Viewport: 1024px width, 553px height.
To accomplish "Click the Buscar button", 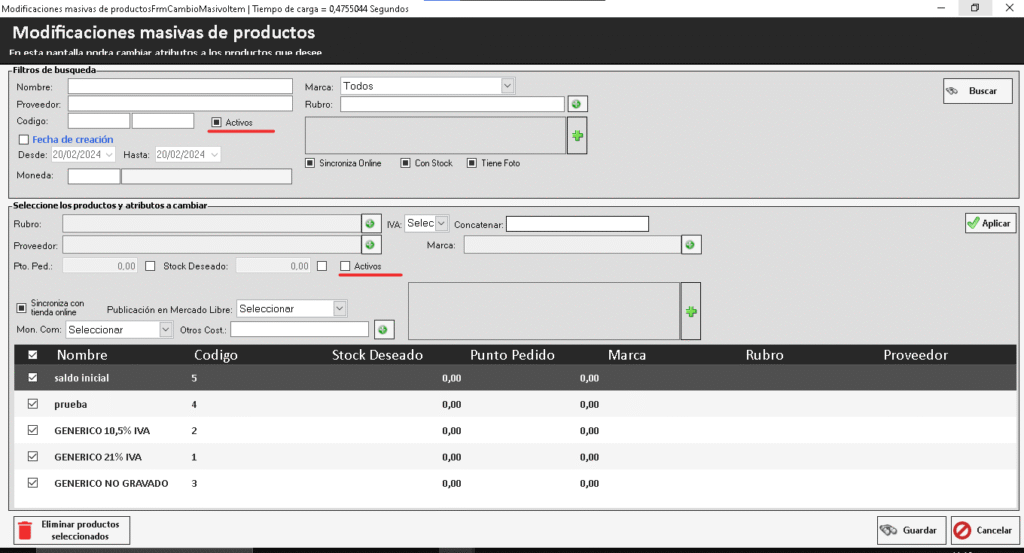I will tap(976, 91).
